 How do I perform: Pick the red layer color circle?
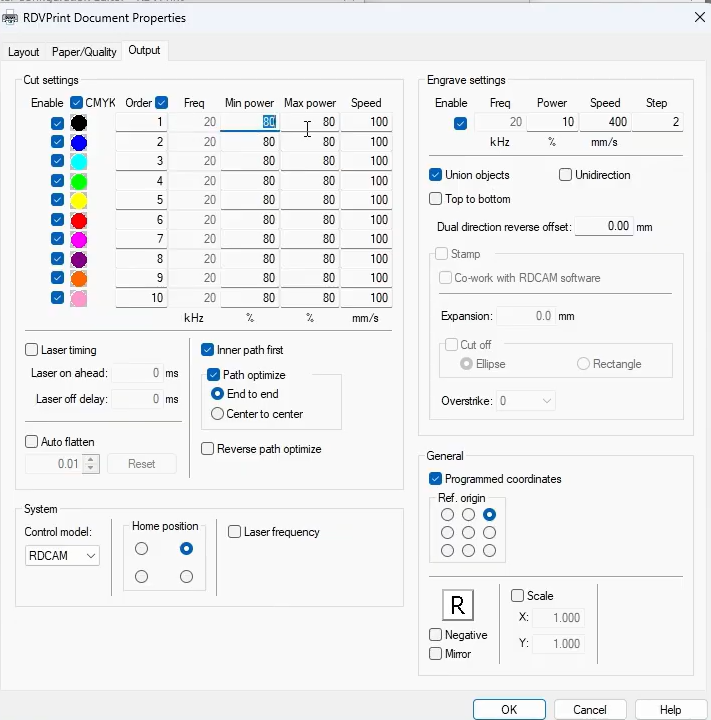tap(79, 220)
